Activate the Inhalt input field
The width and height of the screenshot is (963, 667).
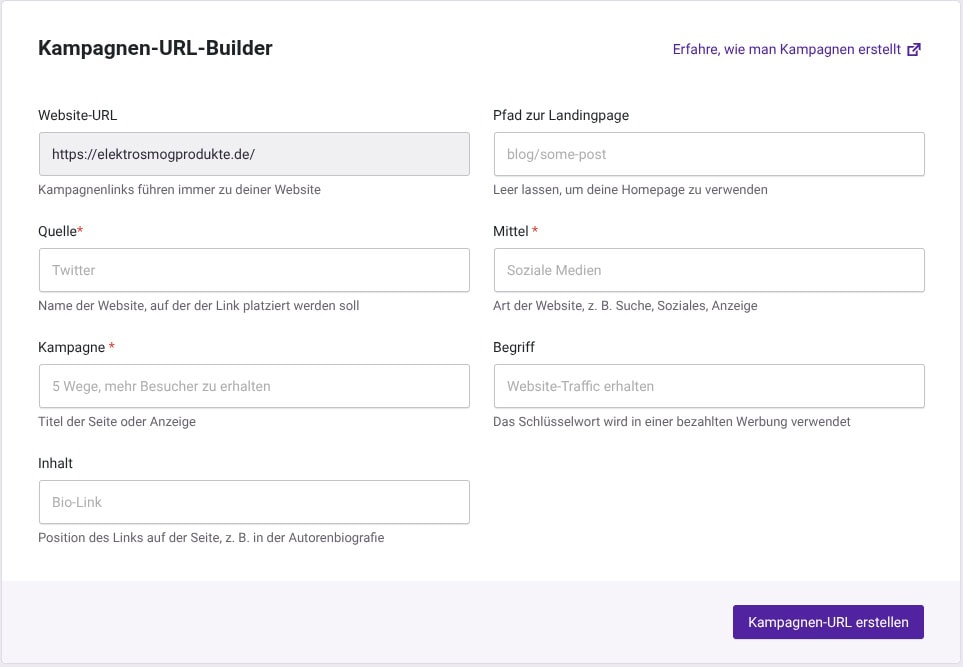click(253, 502)
